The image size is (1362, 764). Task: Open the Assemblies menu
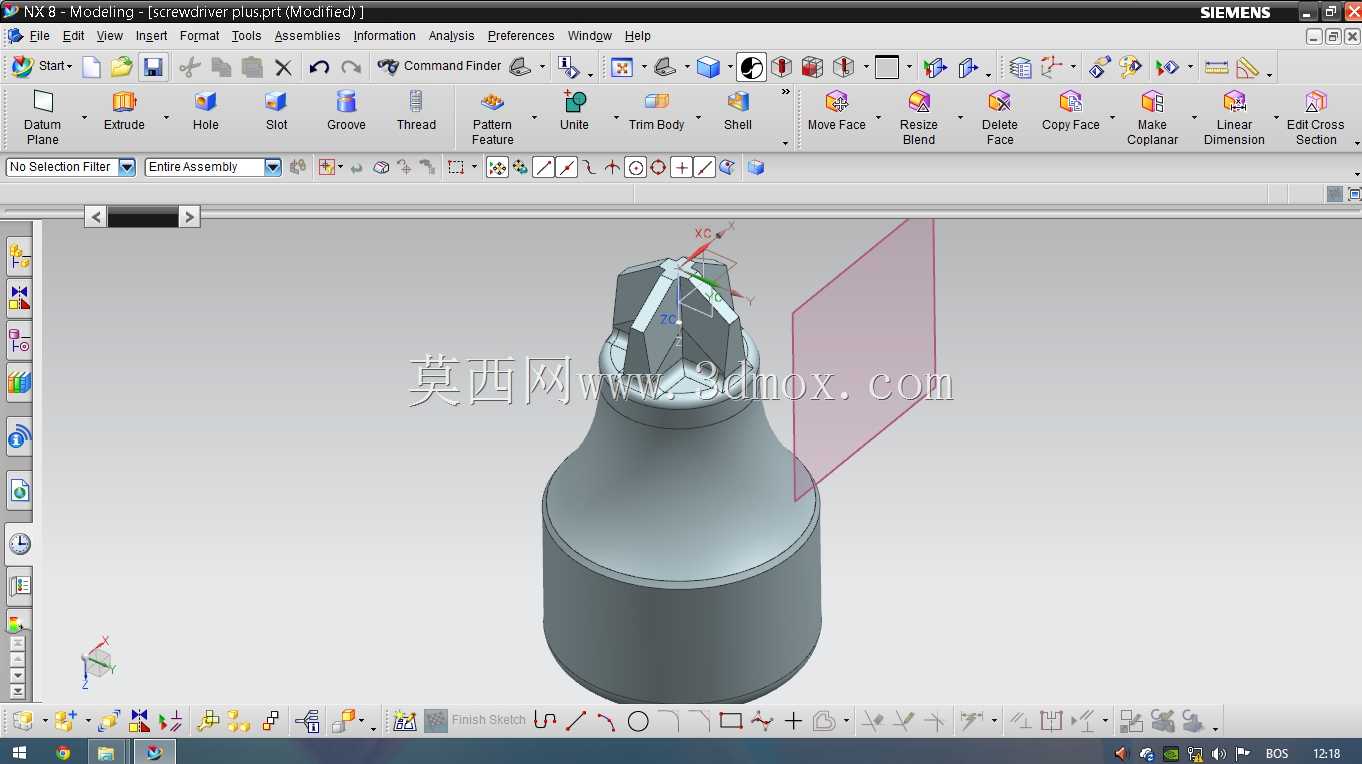[x=307, y=36]
